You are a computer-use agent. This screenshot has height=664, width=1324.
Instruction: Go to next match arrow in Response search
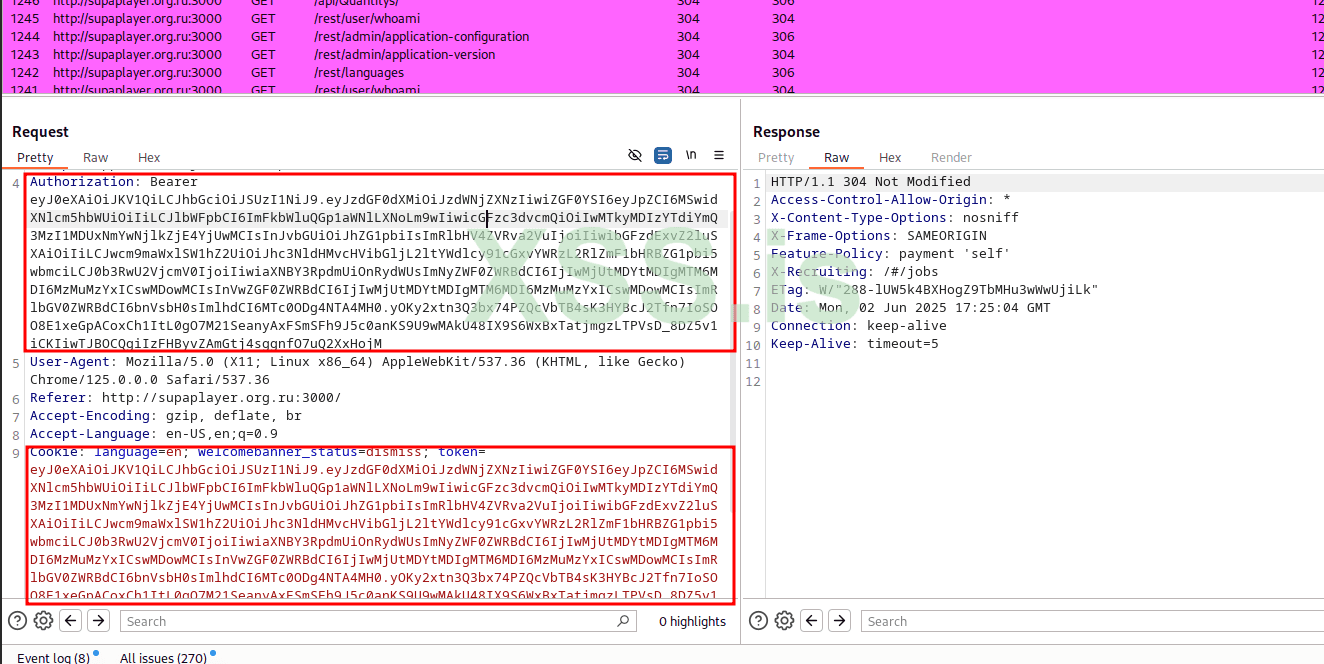click(840, 621)
